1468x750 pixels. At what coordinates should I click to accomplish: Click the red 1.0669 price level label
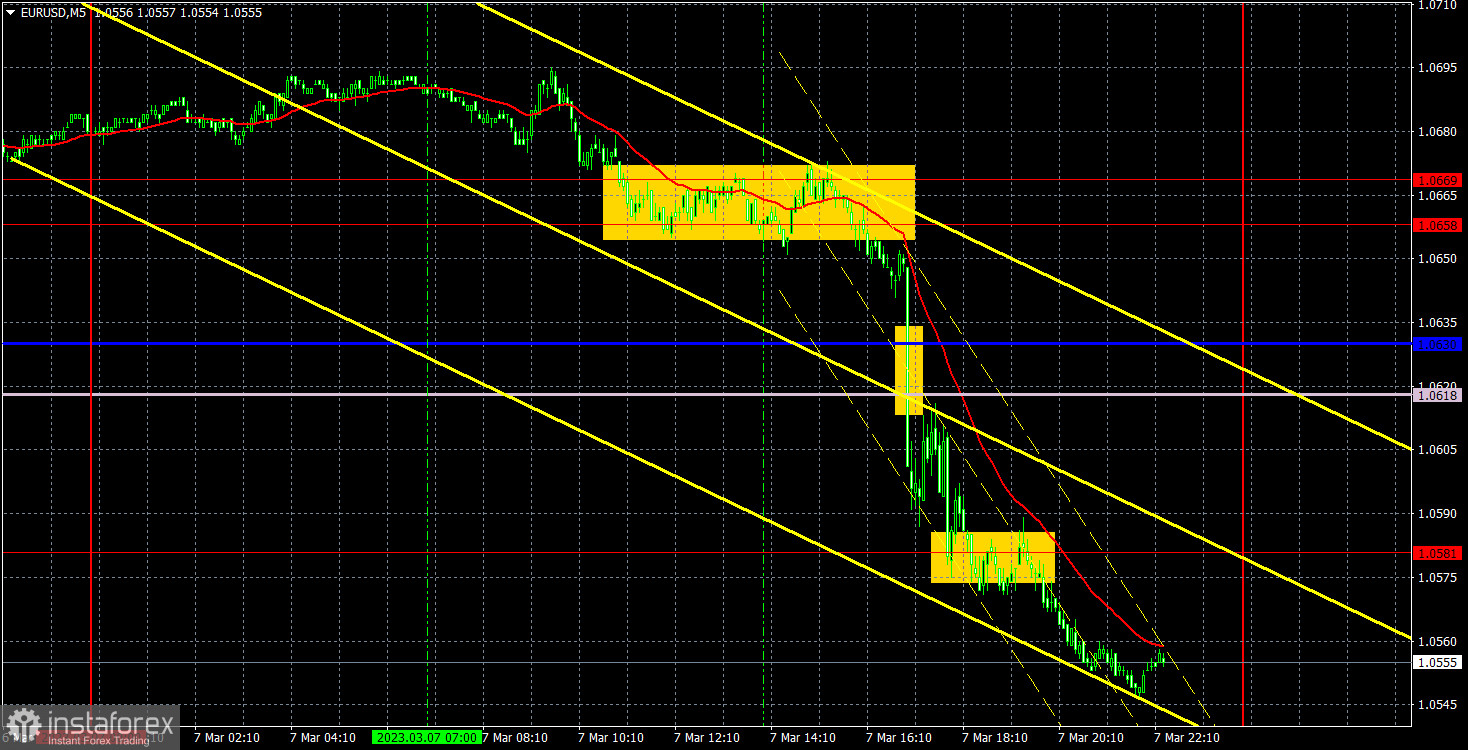click(1438, 180)
